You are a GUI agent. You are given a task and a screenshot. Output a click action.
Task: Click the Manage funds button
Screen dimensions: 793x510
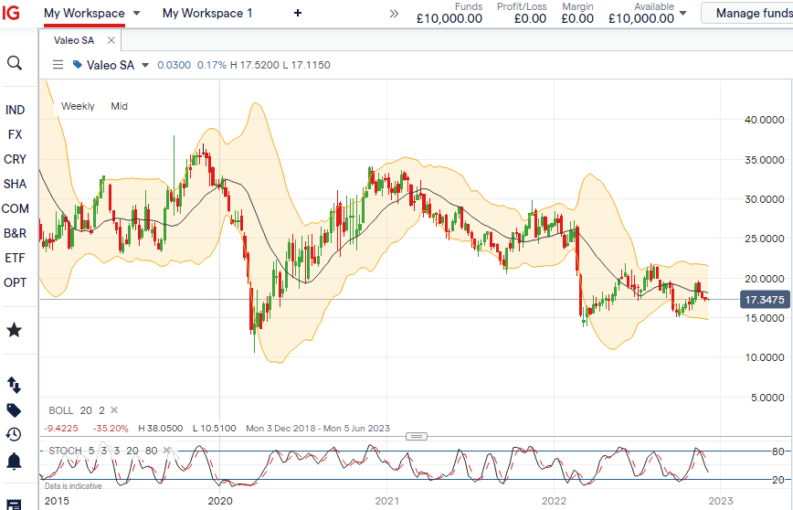pyautogui.click(x=749, y=13)
